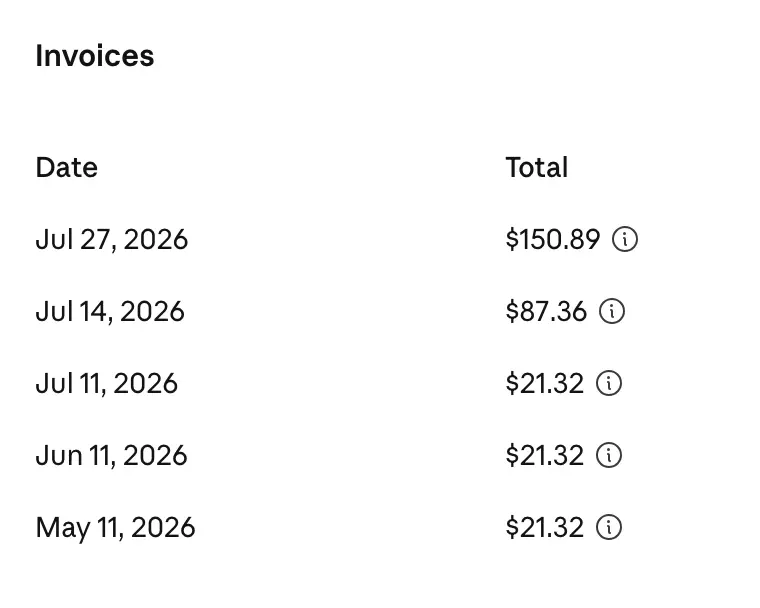The image size is (760, 608).
Task: Select the Jul 27, 2026 invoice date
Action: point(111,240)
